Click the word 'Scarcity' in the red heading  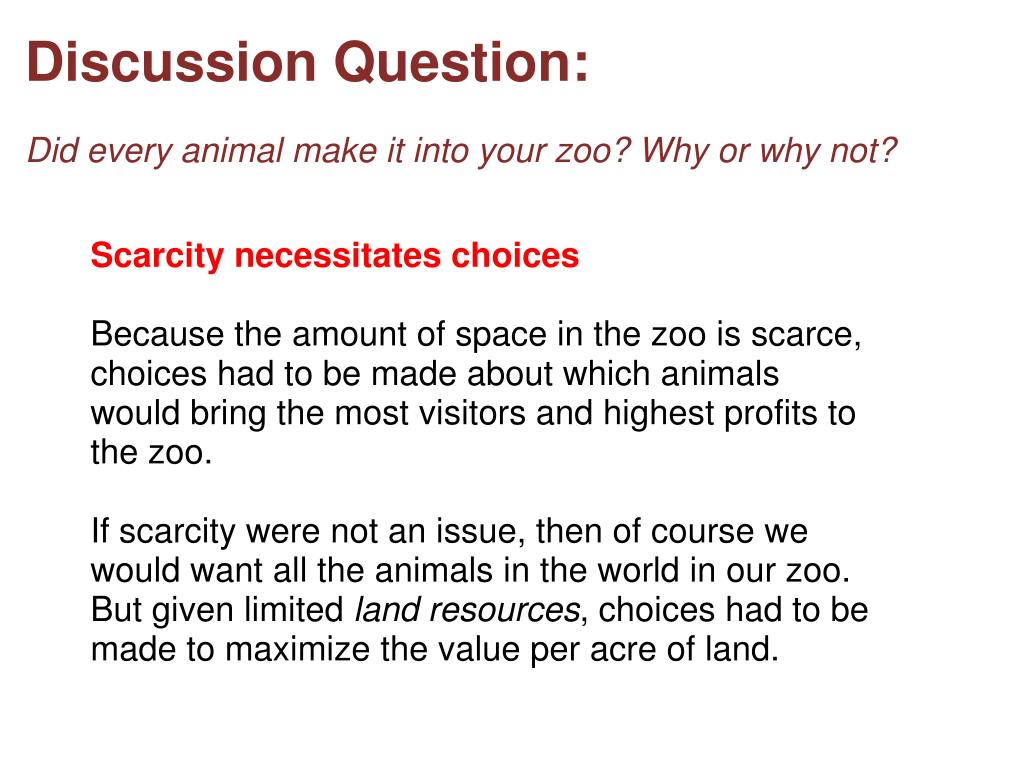(157, 256)
